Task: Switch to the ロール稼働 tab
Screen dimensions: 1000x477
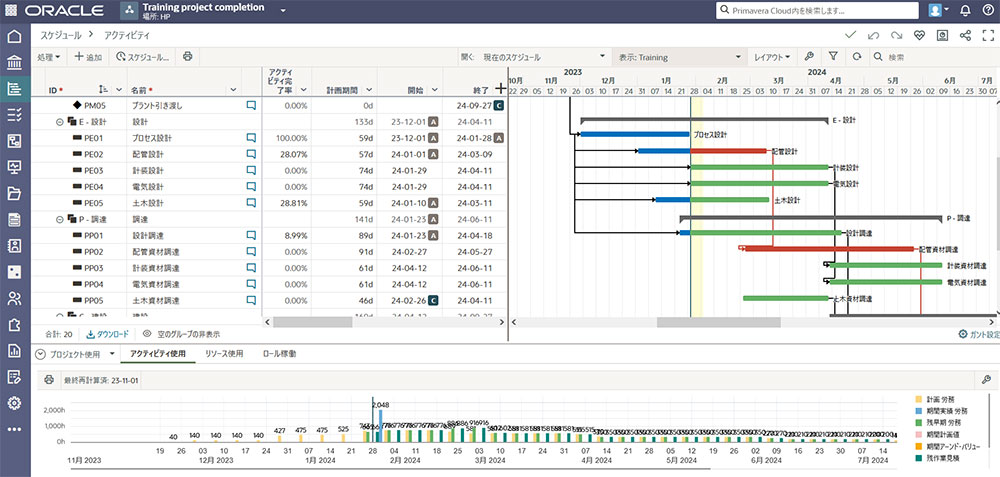Action: click(x=279, y=353)
